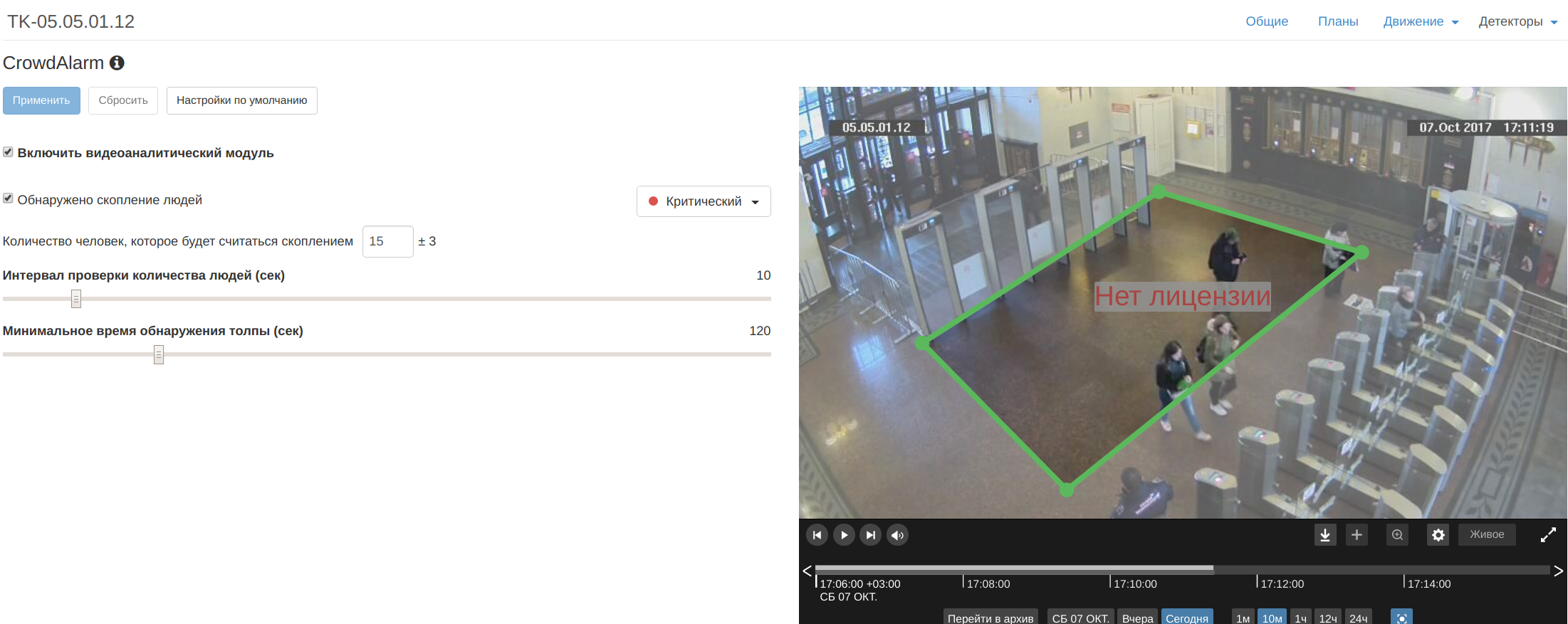The image size is (1568, 624).
Task: Set timeline scale to 1ч
Action: point(1301,618)
